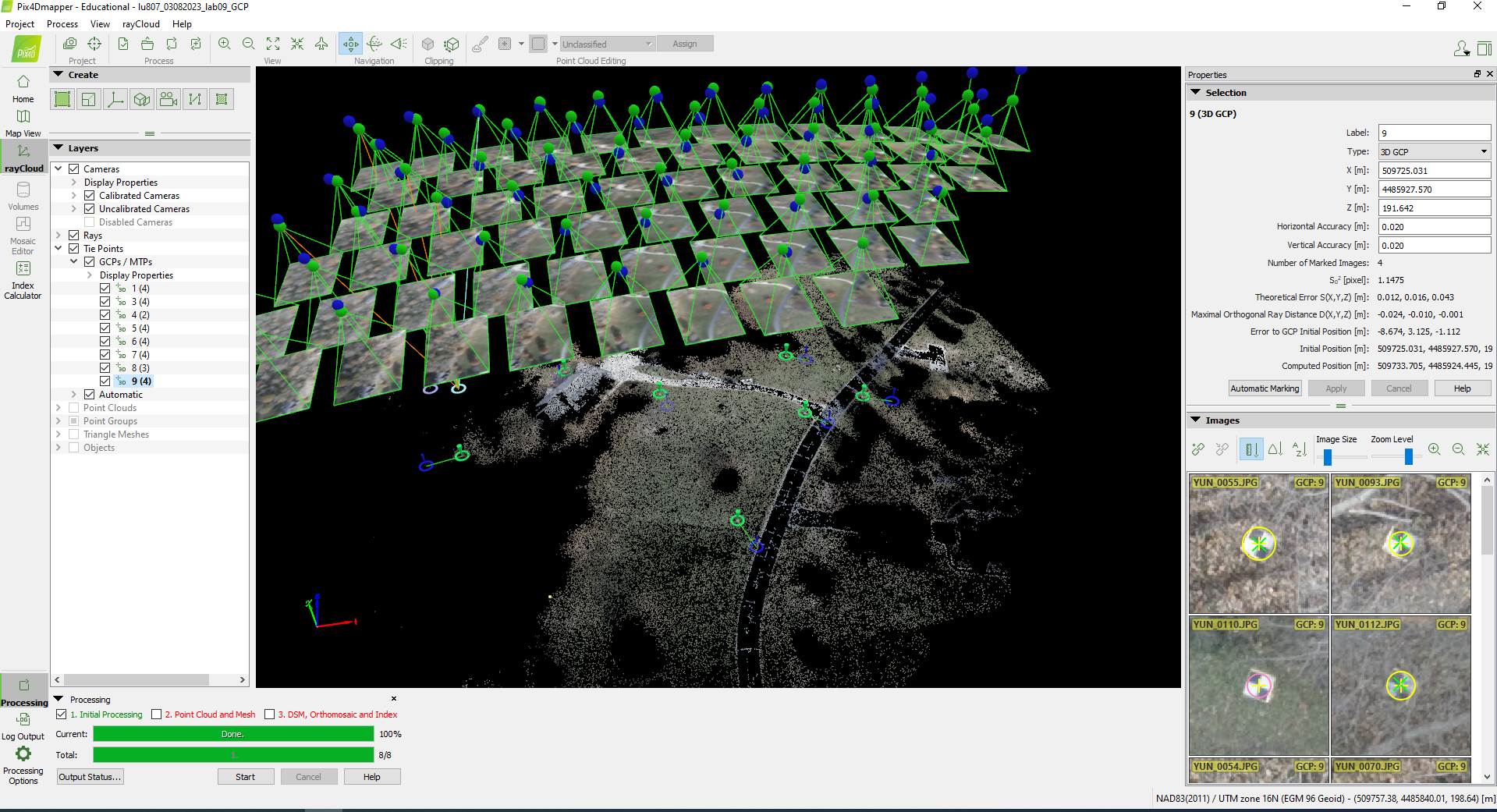Expand the Rays layer tree node
Image resolution: width=1497 pixels, height=812 pixels.
coord(59,236)
